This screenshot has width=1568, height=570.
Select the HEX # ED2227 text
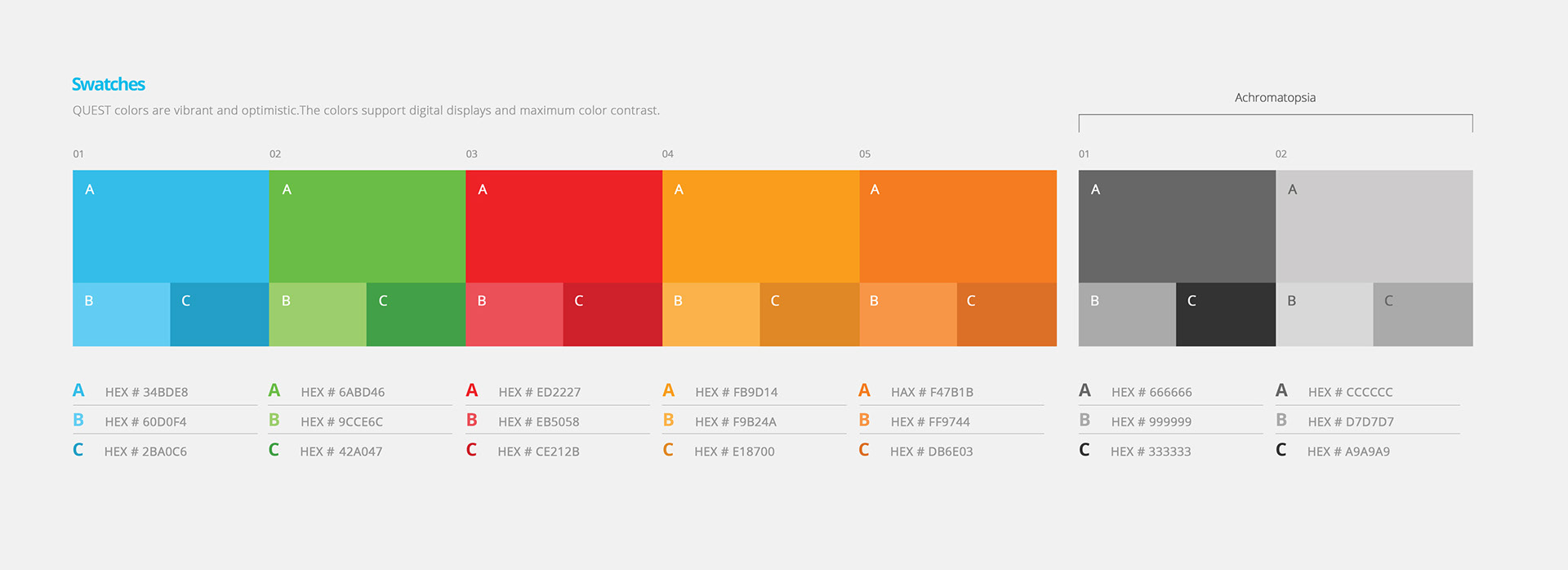(x=539, y=392)
